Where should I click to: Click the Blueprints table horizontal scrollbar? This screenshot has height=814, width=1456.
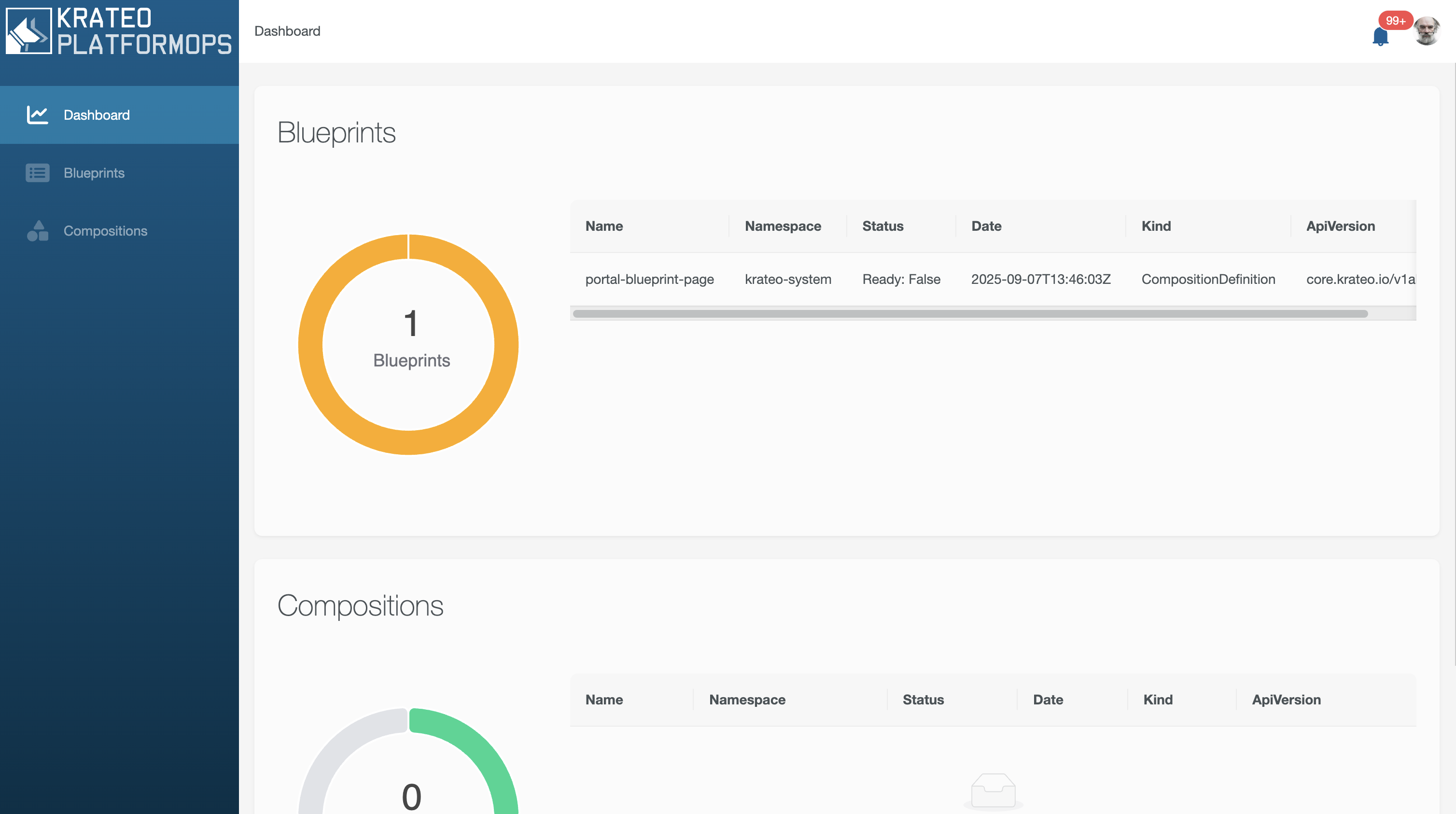tap(970, 314)
